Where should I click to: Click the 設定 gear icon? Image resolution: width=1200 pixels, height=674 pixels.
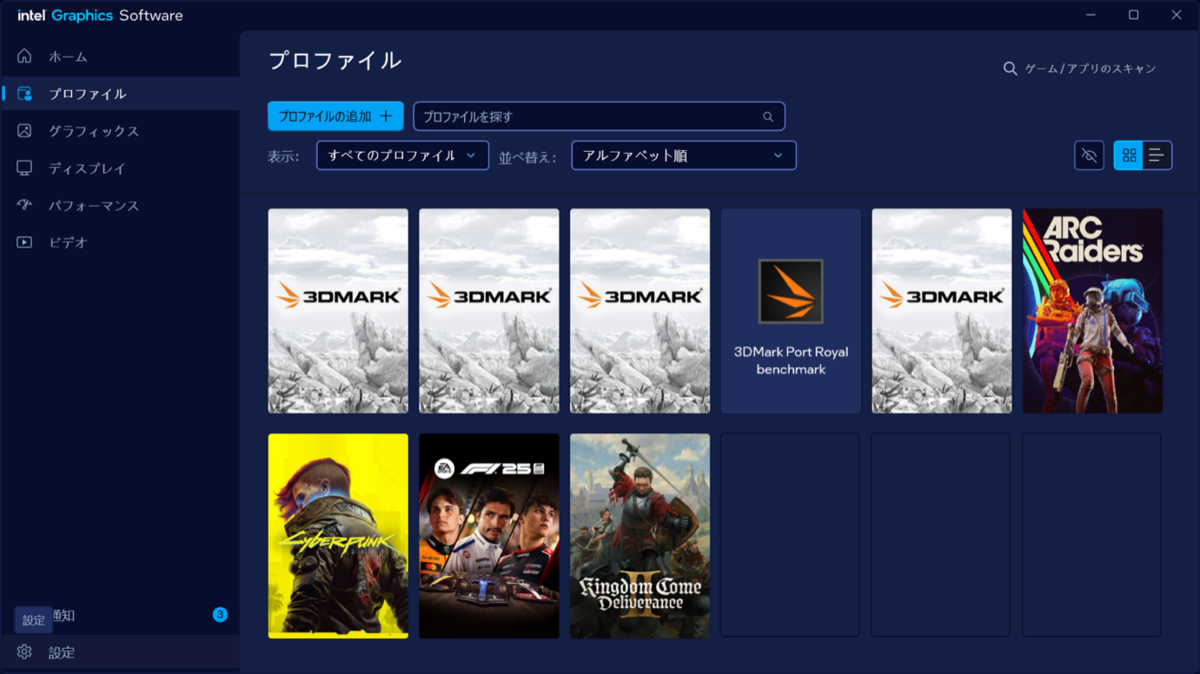point(25,652)
